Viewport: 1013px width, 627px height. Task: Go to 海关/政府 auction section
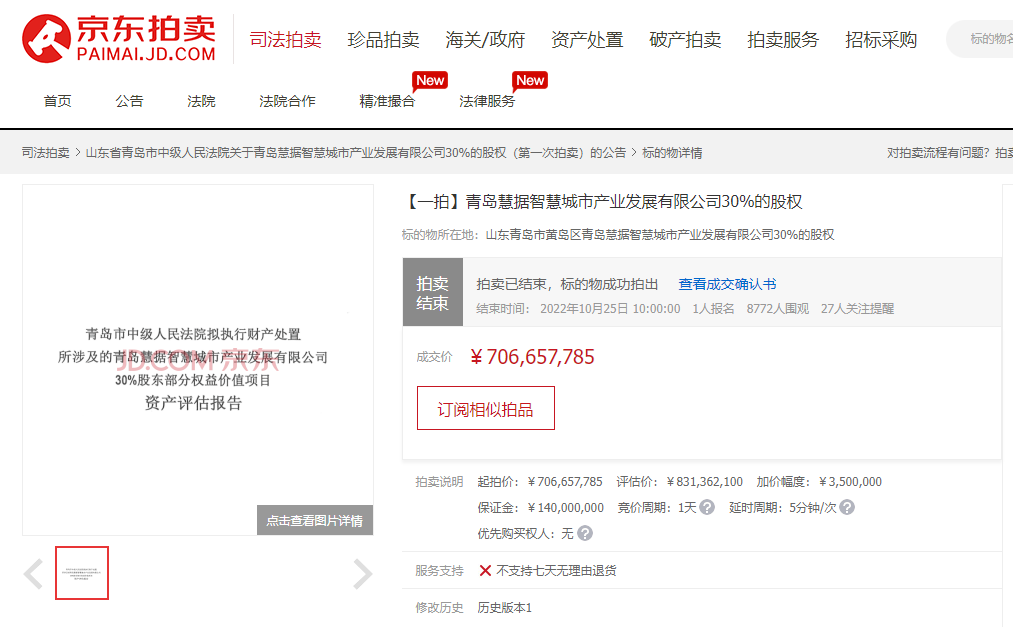(x=485, y=40)
